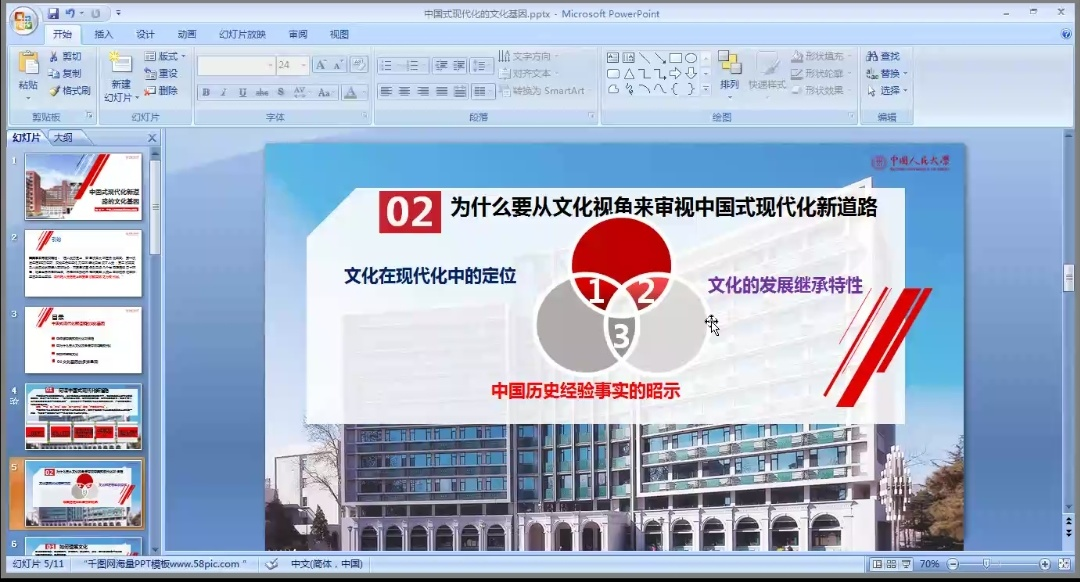Click the Save icon in quick access toolbar
This screenshot has width=1080, height=582.
[x=53, y=14]
